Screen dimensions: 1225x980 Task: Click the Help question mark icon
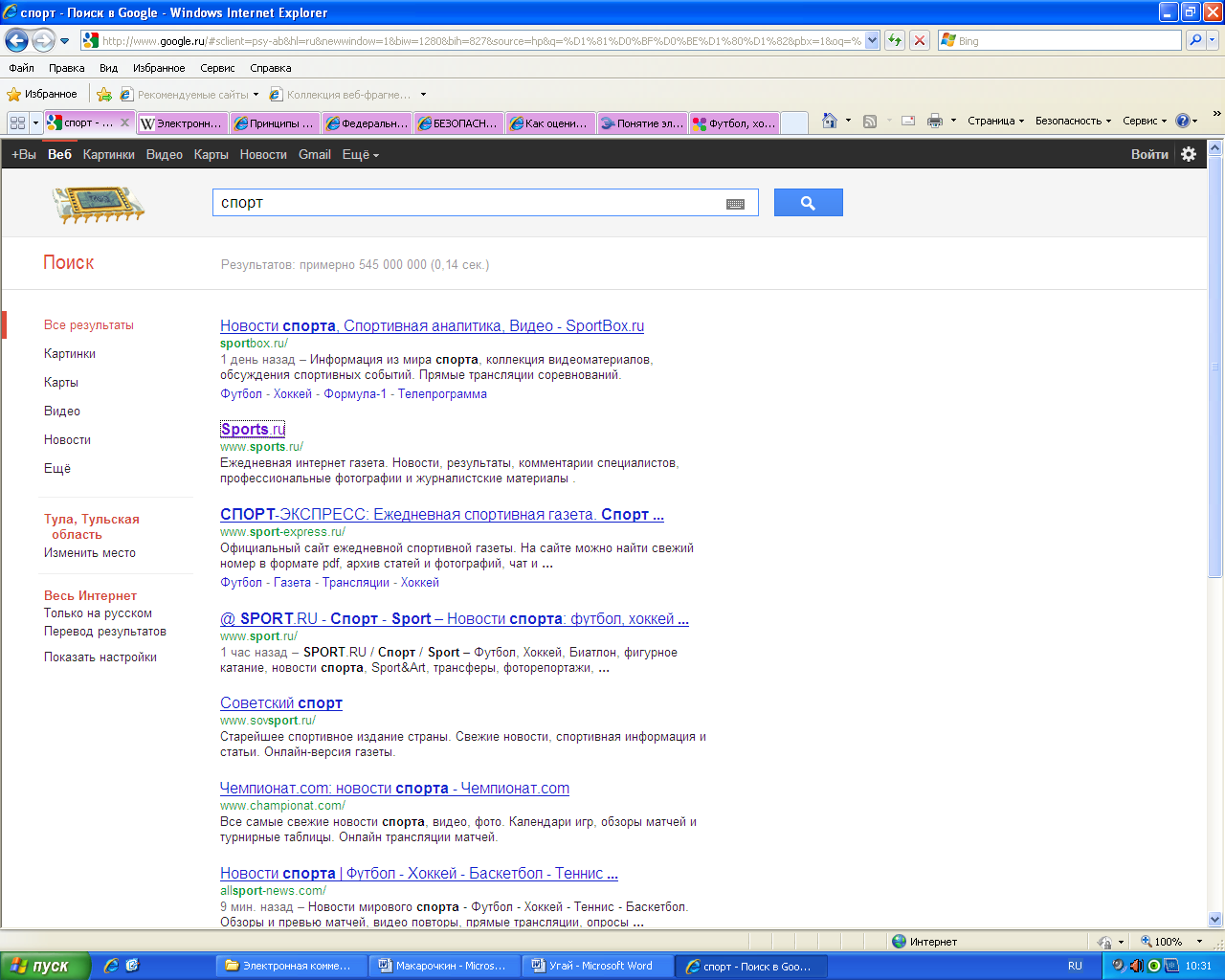[x=1182, y=121]
